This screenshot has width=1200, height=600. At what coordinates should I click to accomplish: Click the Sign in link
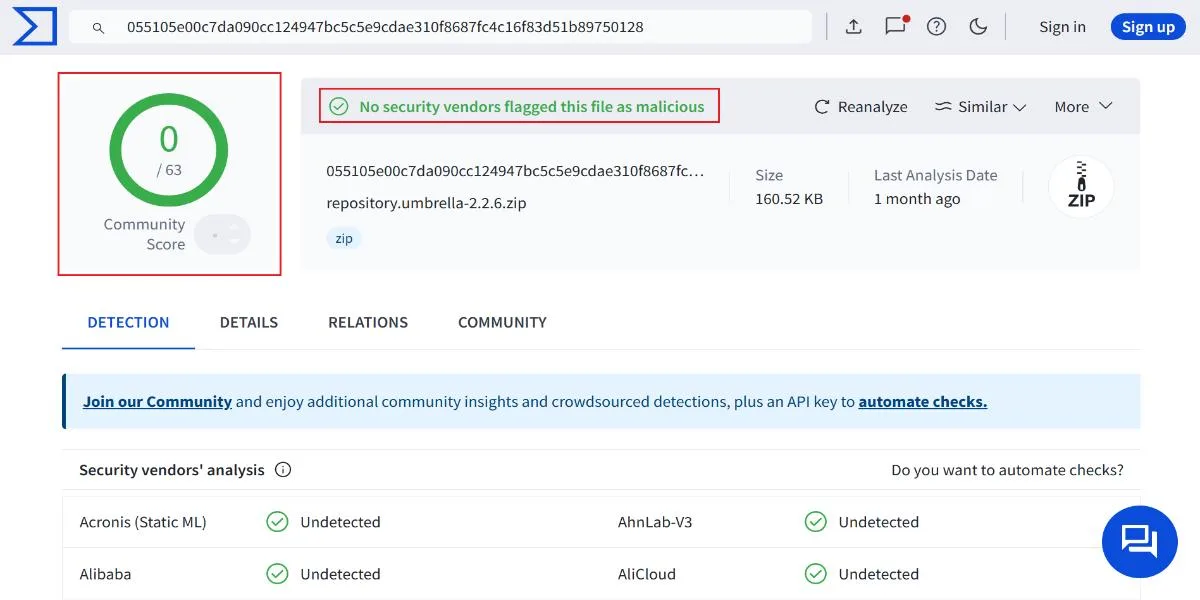pos(1062,27)
